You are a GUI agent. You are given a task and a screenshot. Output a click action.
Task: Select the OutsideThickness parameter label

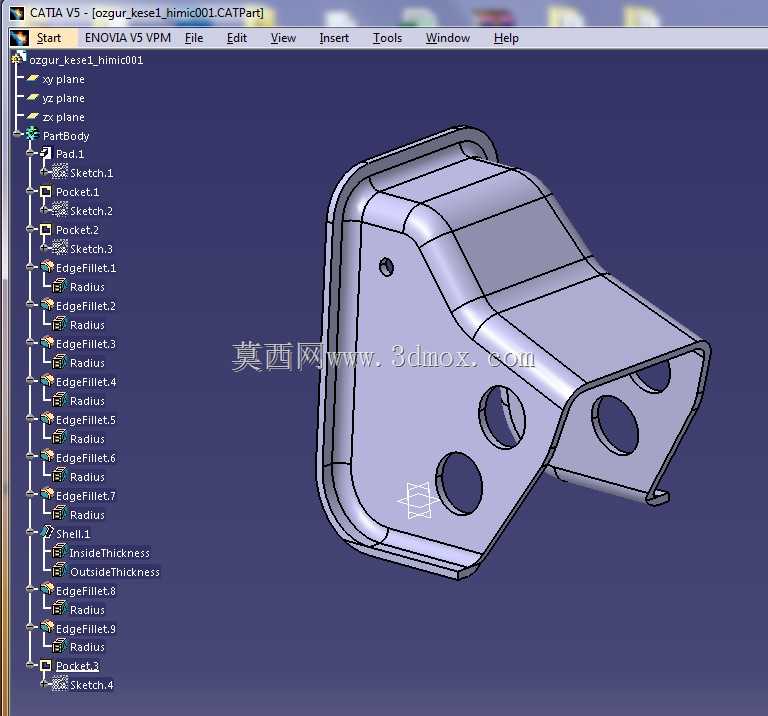[x=115, y=572]
